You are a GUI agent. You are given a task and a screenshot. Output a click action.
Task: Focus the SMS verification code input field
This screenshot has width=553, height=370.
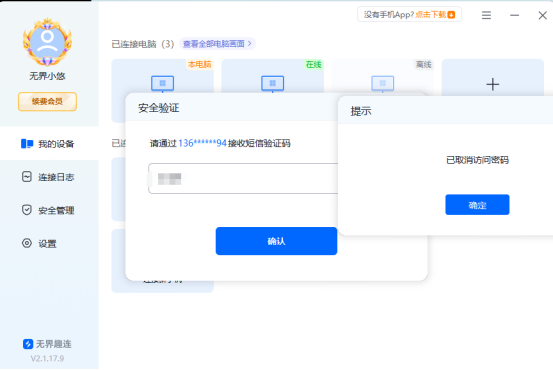pyautogui.click(x=243, y=178)
